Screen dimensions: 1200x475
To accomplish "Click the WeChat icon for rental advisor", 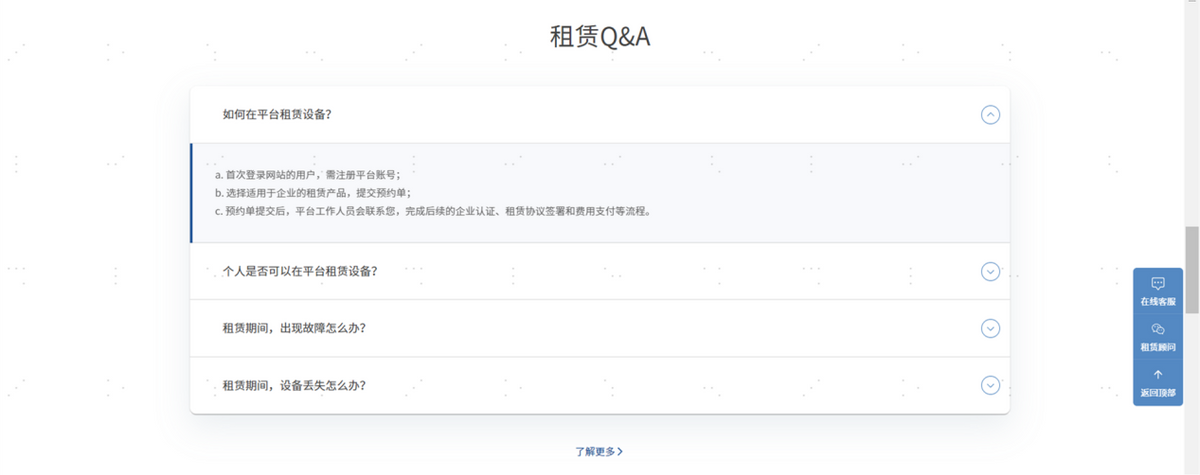I will click(1158, 329).
